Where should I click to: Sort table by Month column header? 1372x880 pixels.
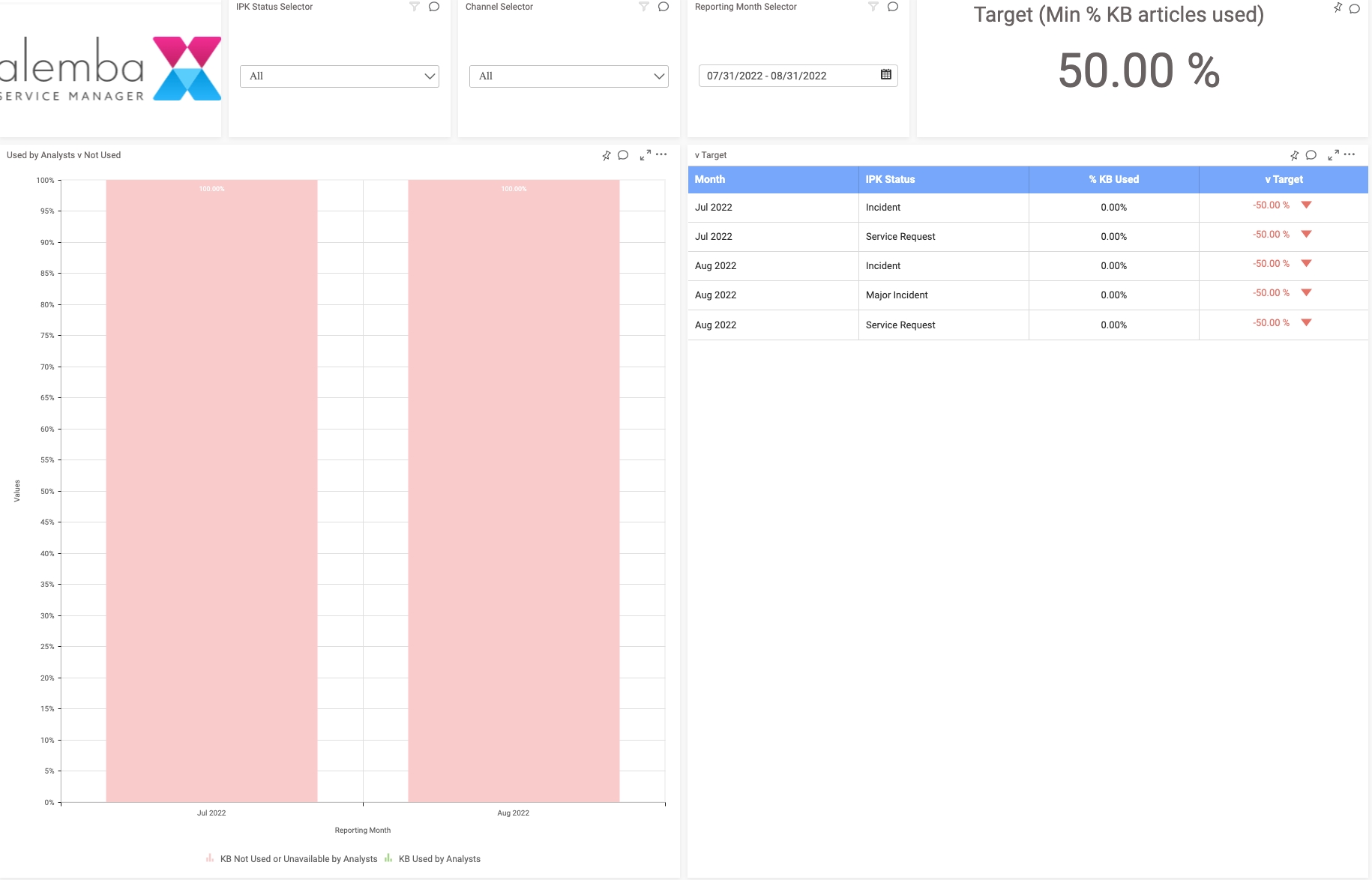click(709, 179)
